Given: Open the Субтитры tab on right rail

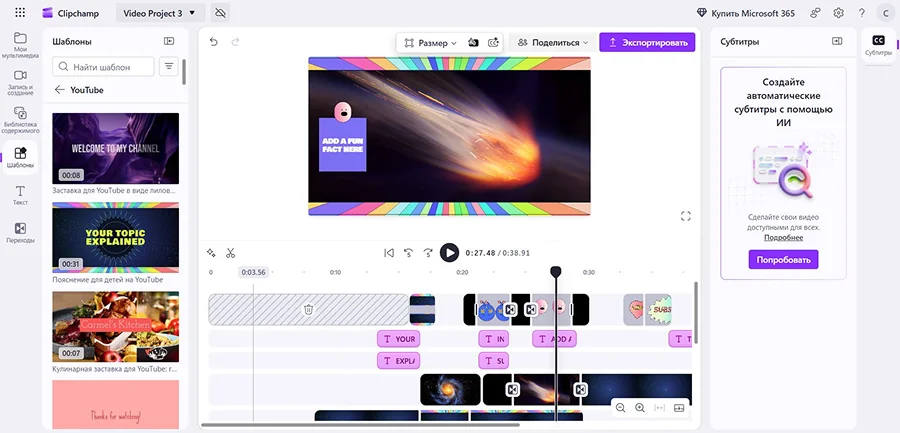Looking at the screenshot, I should (x=878, y=45).
